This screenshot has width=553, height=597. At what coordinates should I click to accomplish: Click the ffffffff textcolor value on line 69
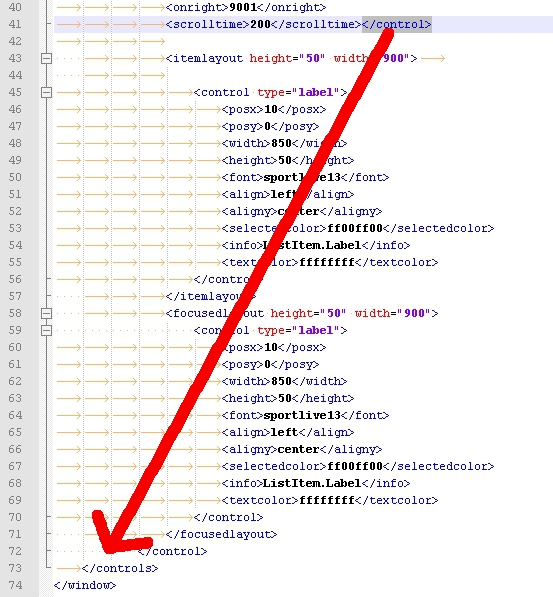327,500
